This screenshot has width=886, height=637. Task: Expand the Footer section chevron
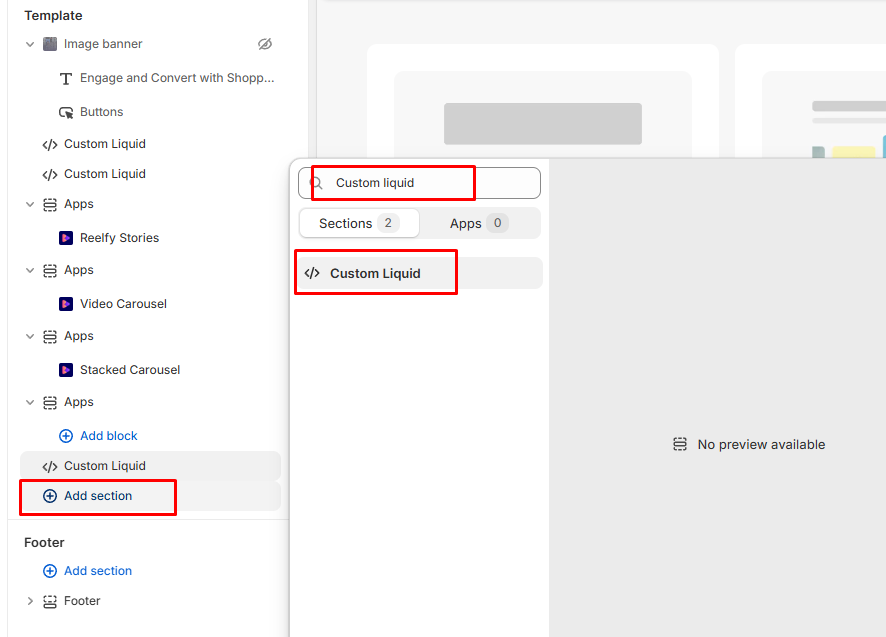(30, 601)
